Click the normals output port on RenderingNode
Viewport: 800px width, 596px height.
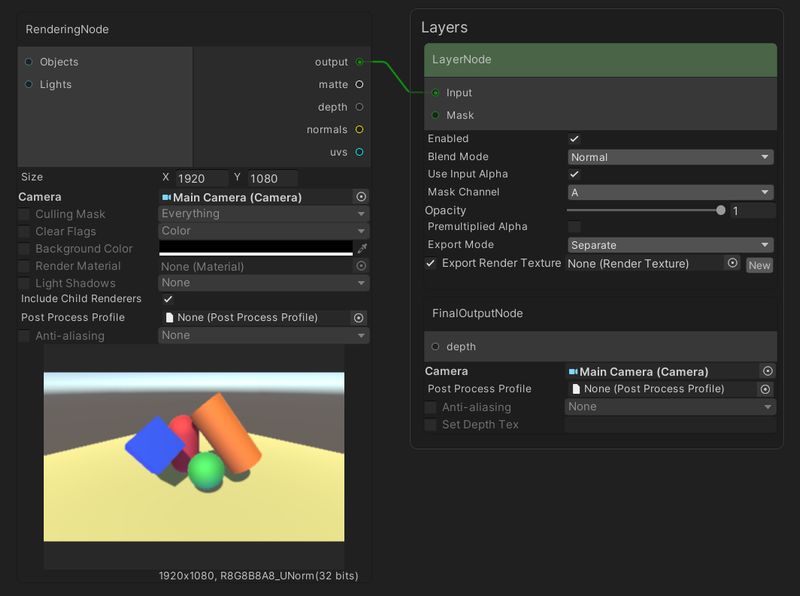360,129
